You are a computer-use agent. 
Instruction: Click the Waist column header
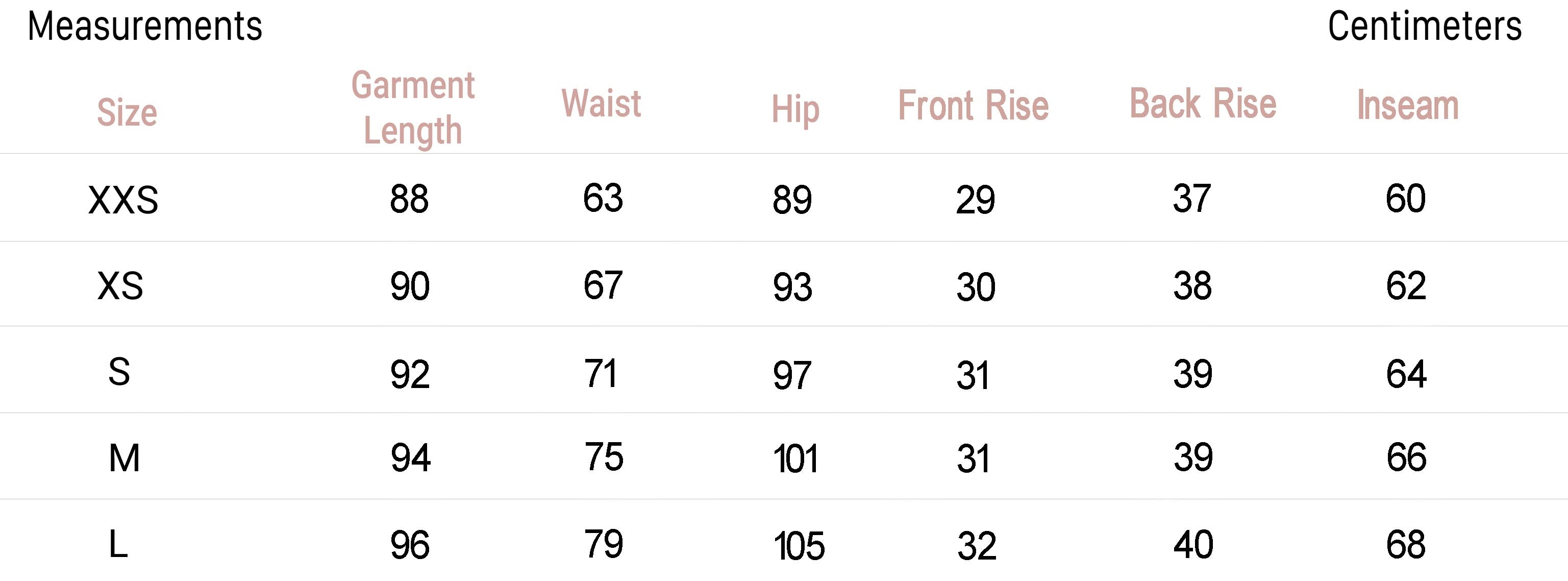601,104
